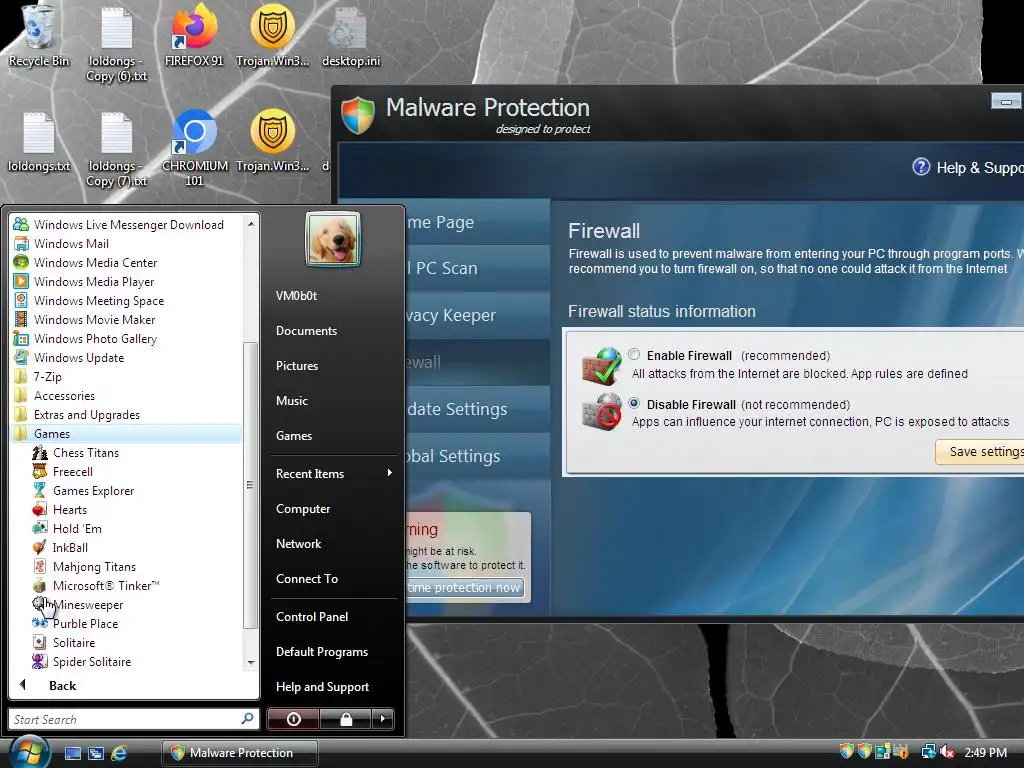
Task: Collapse the Games folder in start menu
Action: [x=52, y=434]
